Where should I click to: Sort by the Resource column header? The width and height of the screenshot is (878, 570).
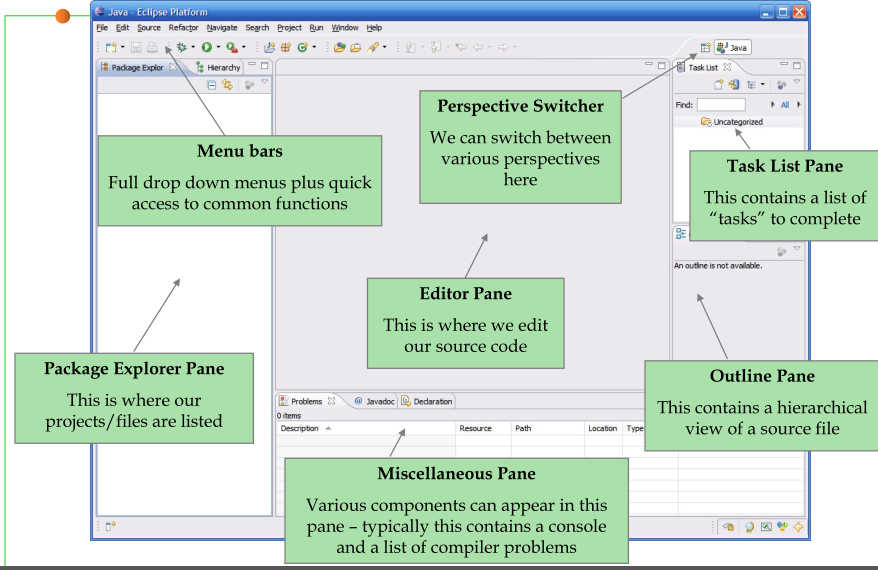click(483, 428)
